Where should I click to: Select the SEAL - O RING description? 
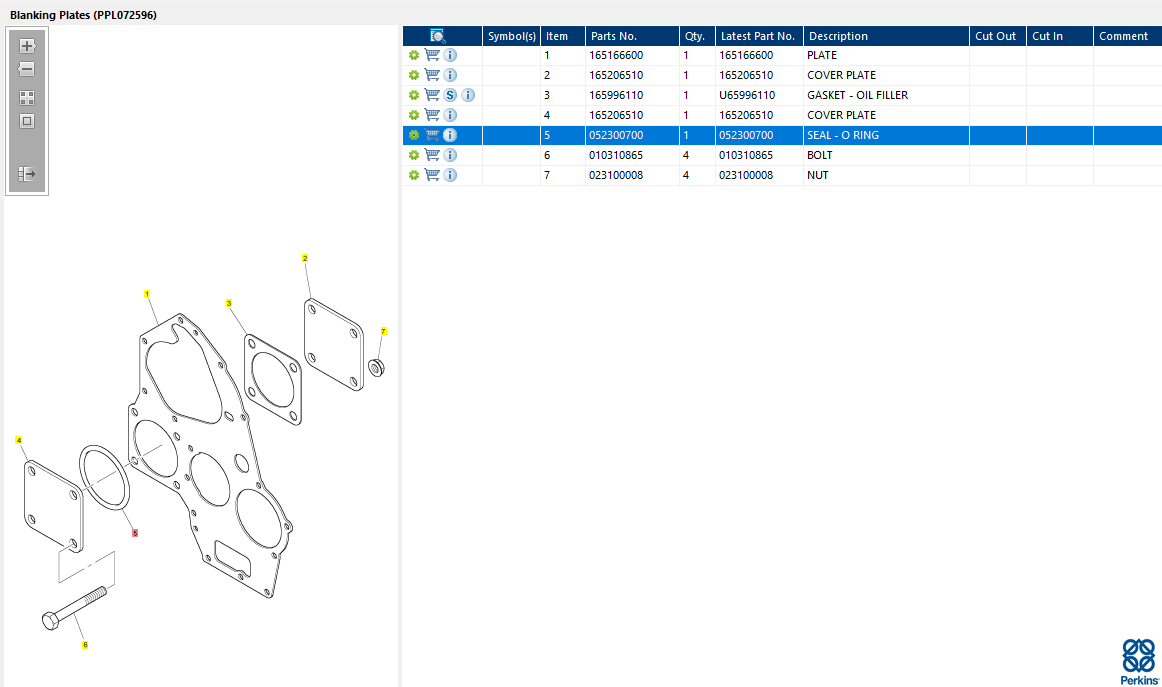(x=843, y=135)
